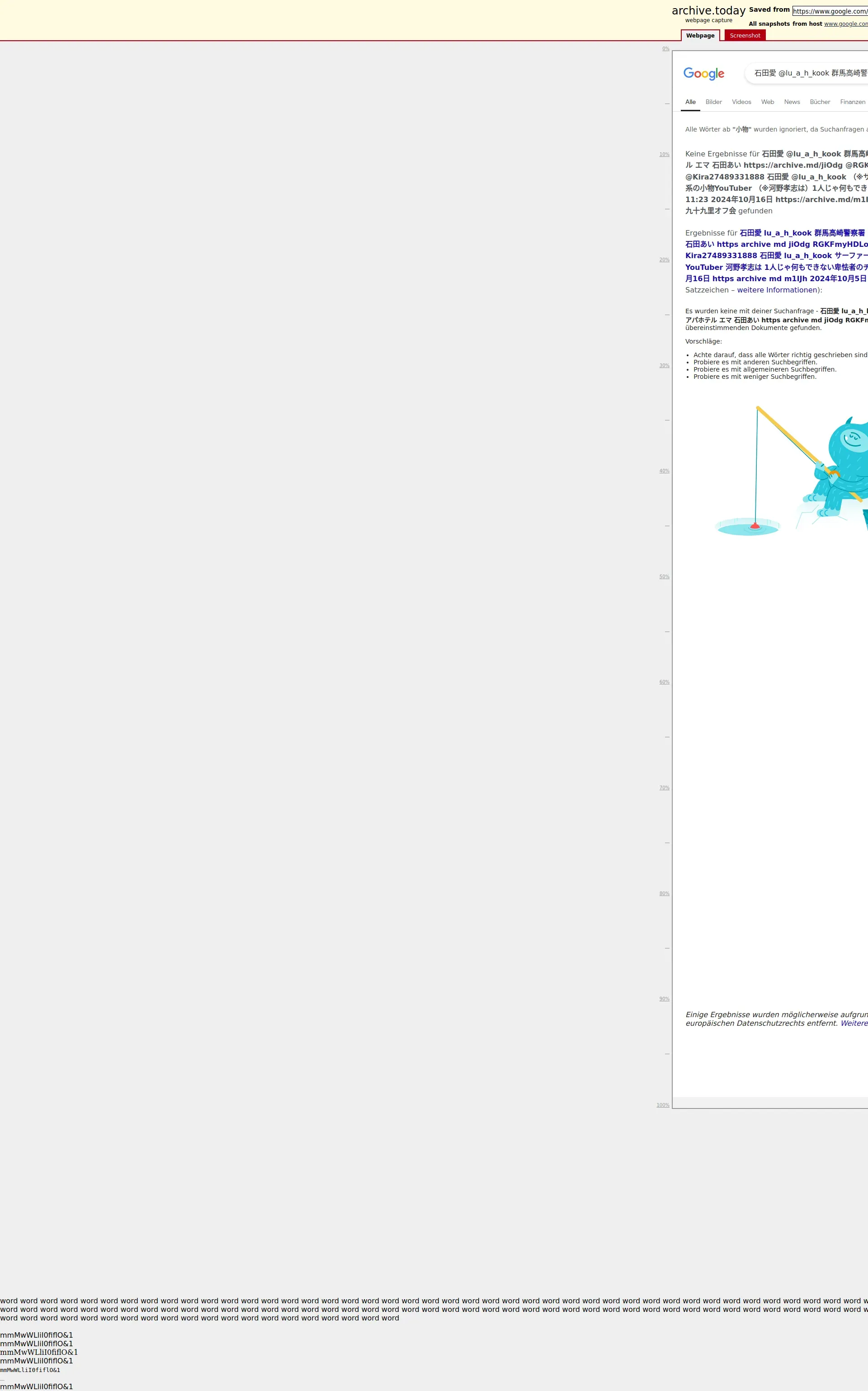Select the Bilder search tab
Viewport: 868px width, 1391px height.
(713, 102)
